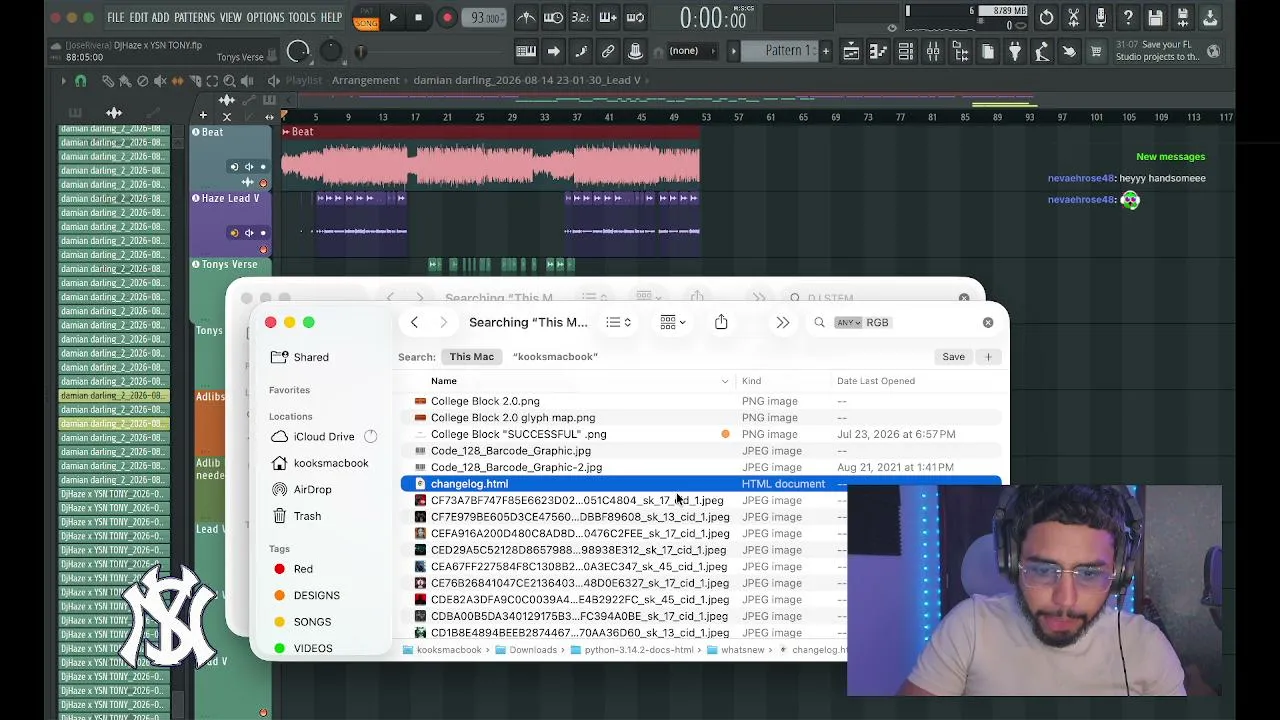Toggle the multilink-to-controllers chain icon
The width and height of the screenshot is (1280, 720).
(607, 51)
